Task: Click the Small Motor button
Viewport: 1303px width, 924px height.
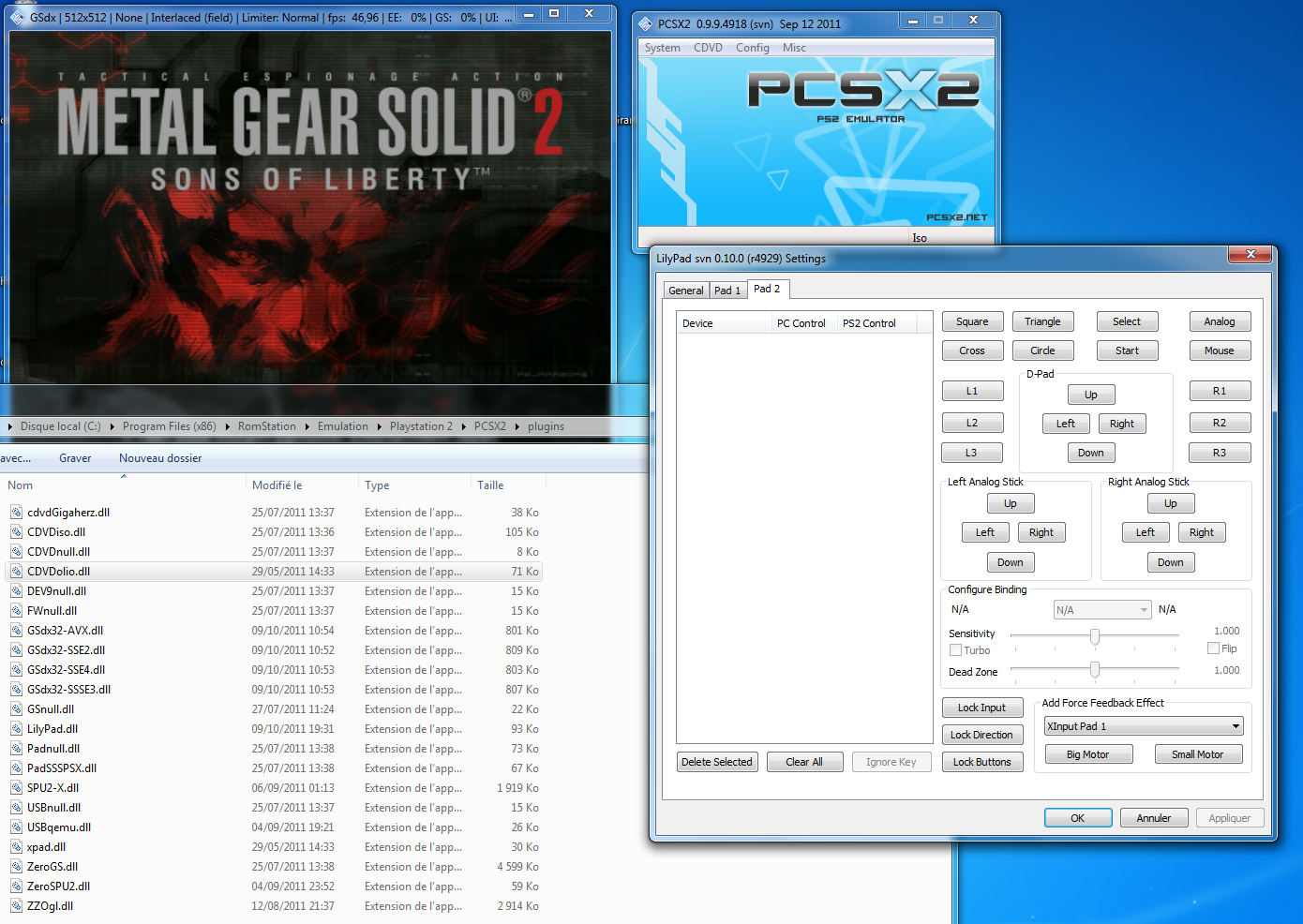Action: (1197, 754)
